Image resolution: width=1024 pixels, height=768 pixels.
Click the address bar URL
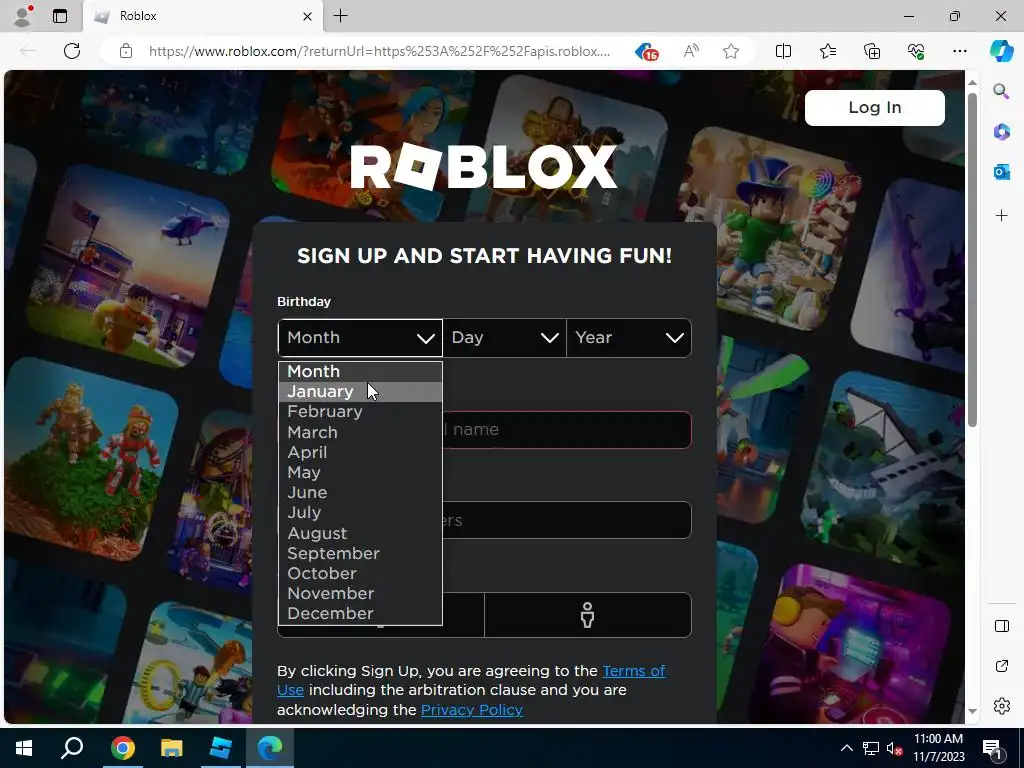(x=379, y=51)
